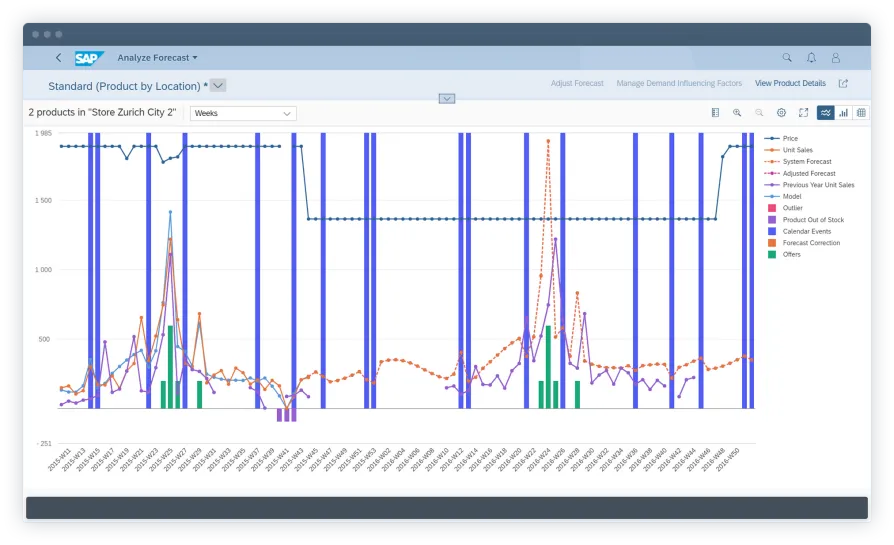894x545 pixels.
Task: Click the Calendar Events legend swatch
Action: click(771, 231)
